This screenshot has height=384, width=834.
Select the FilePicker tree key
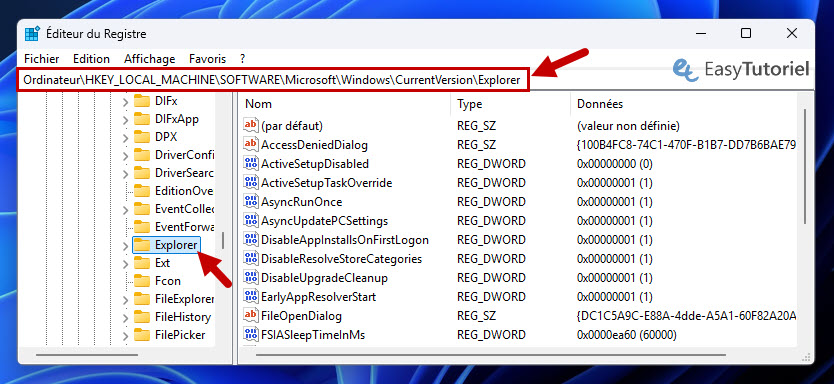click(x=180, y=335)
